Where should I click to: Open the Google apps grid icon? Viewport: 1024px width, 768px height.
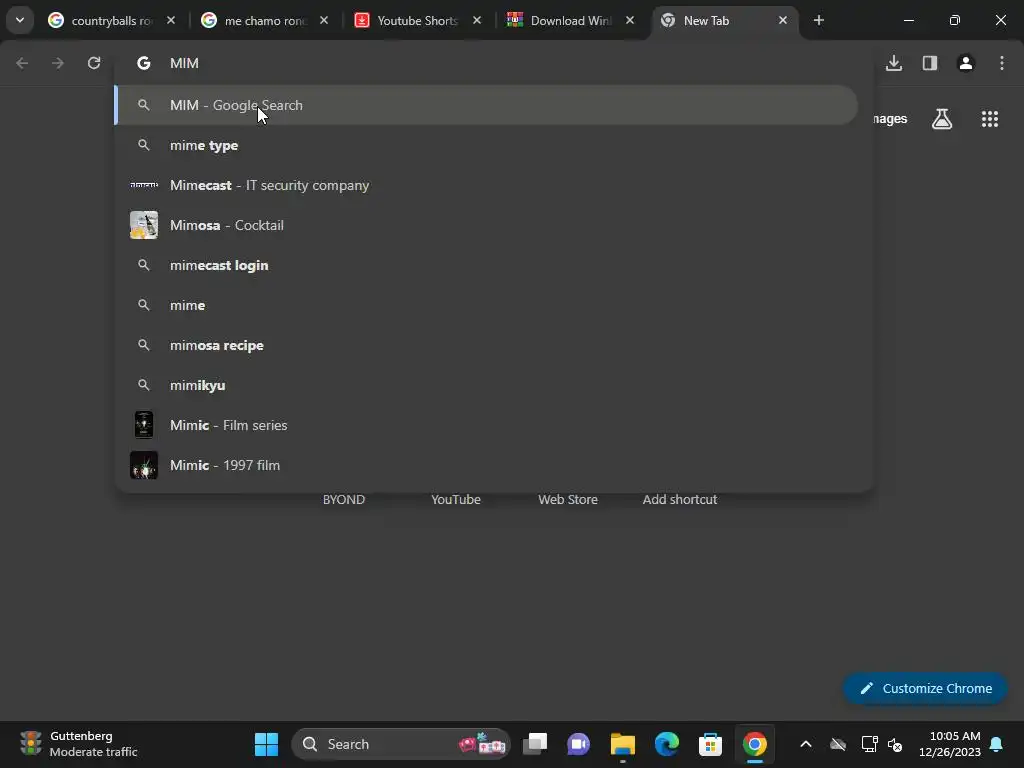(990, 119)
